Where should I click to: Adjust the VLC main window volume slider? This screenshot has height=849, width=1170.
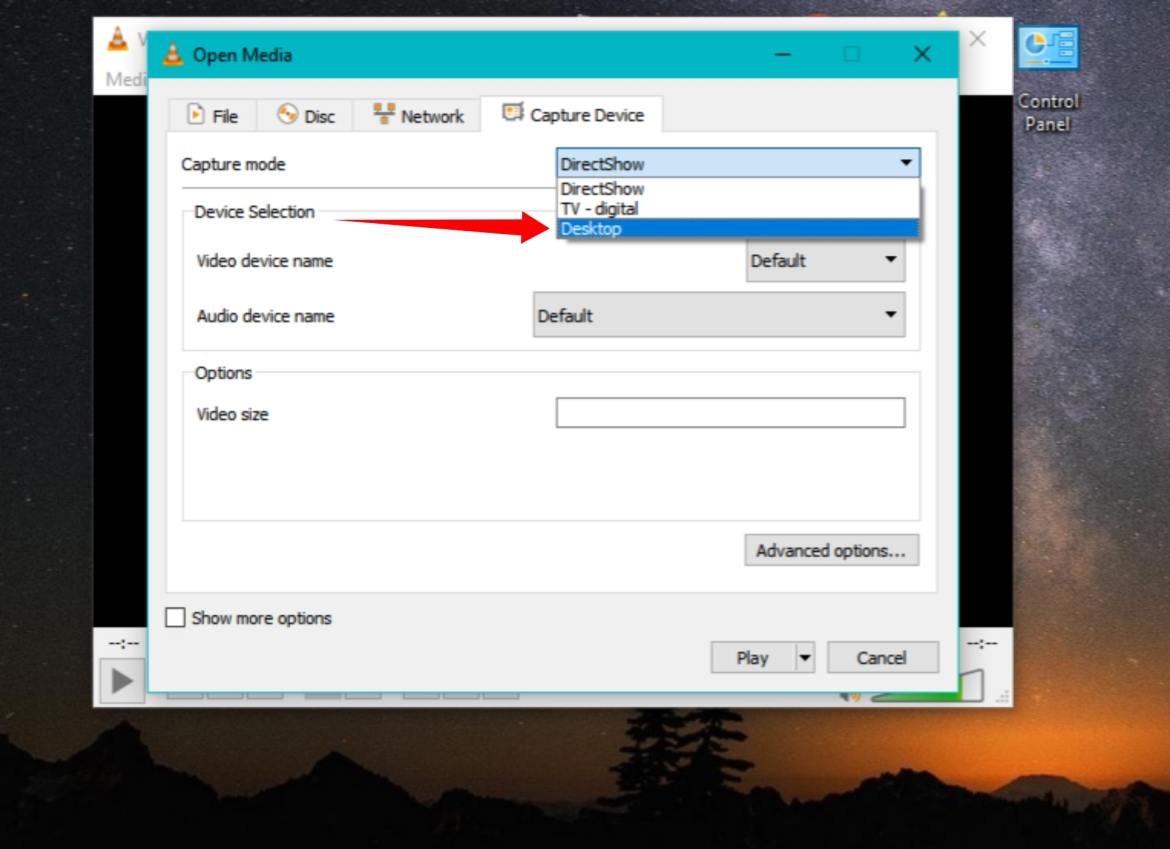(x=927, y=688)
